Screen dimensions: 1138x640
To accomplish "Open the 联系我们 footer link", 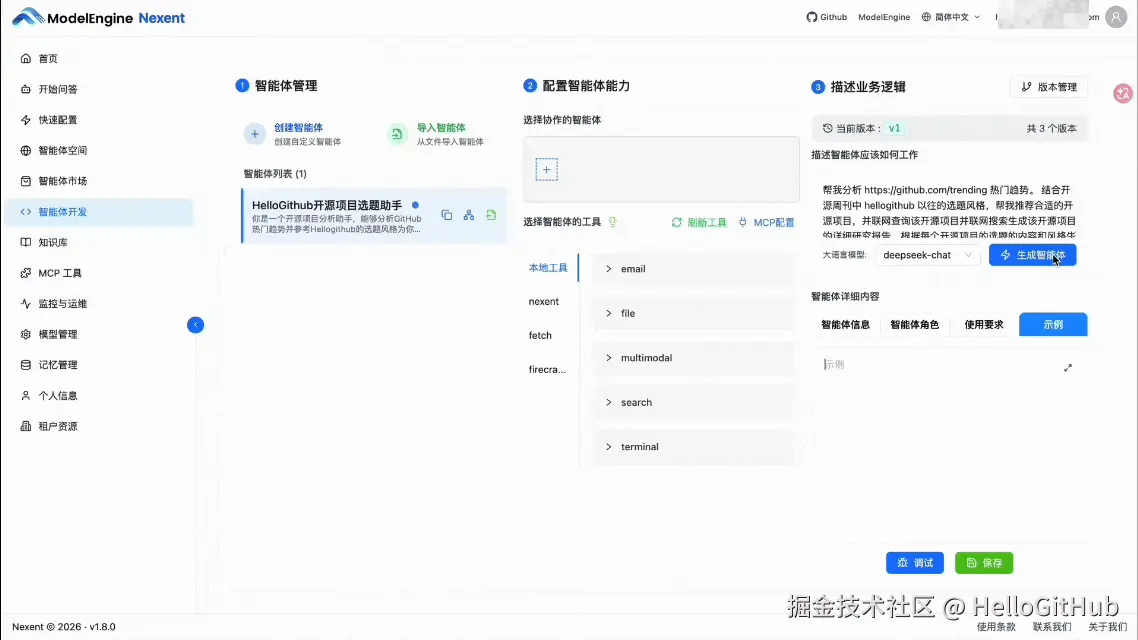I will pyautogui.click(x=1052, y=627).
